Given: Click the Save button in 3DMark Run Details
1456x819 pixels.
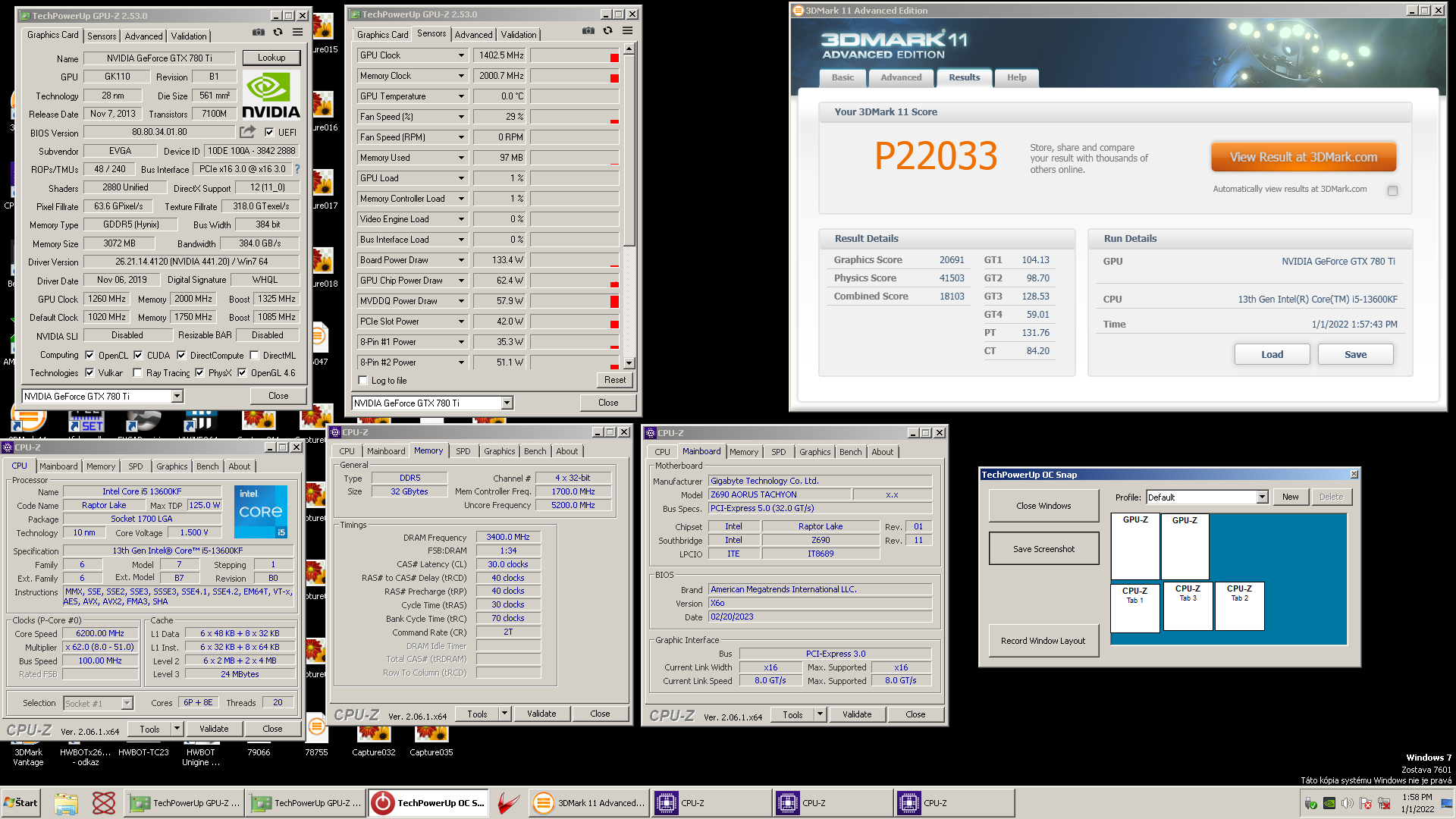Looking at the screenshot, I should 1355,354.
